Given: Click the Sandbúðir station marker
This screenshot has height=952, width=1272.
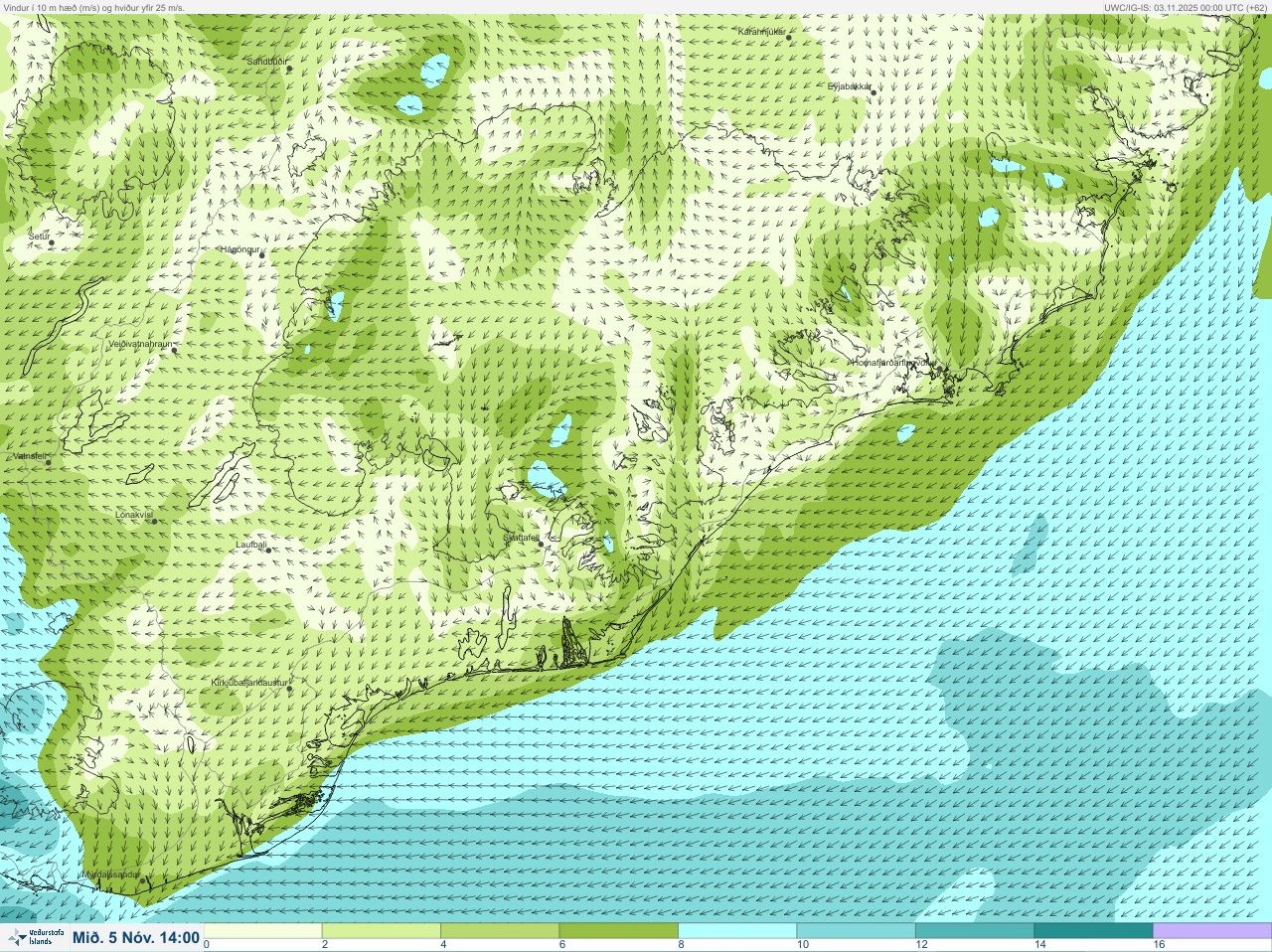Looking at the screenshot, I should pos(289,70).
